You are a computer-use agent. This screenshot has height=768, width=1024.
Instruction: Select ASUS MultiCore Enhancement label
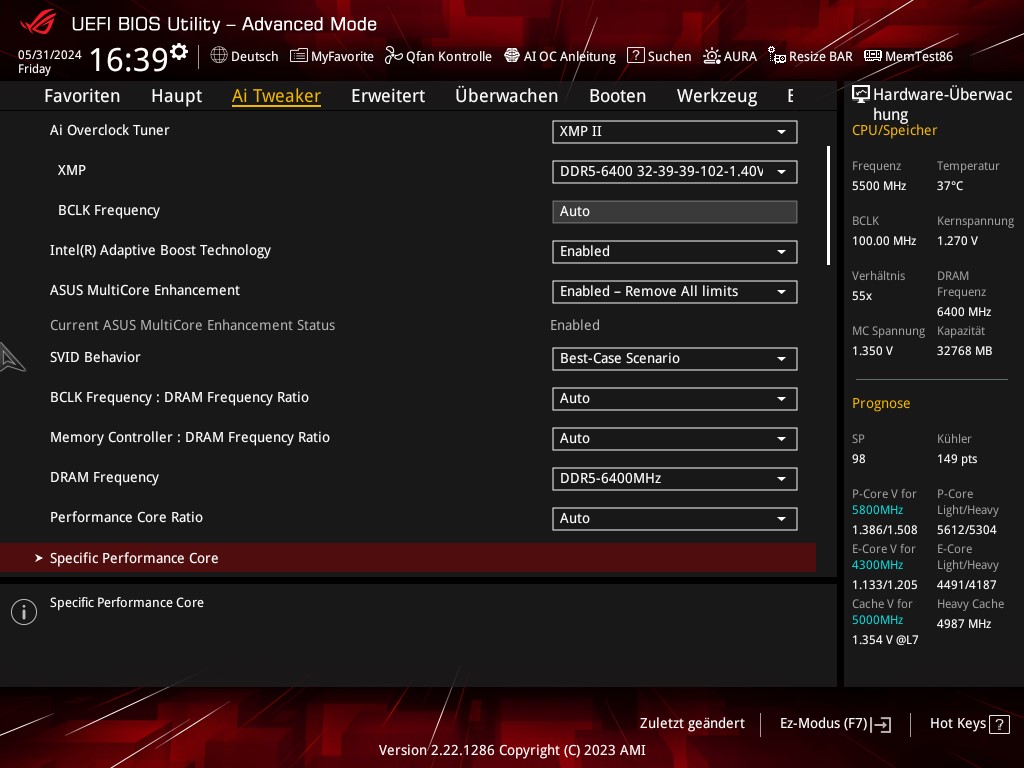tap(145, 291)
